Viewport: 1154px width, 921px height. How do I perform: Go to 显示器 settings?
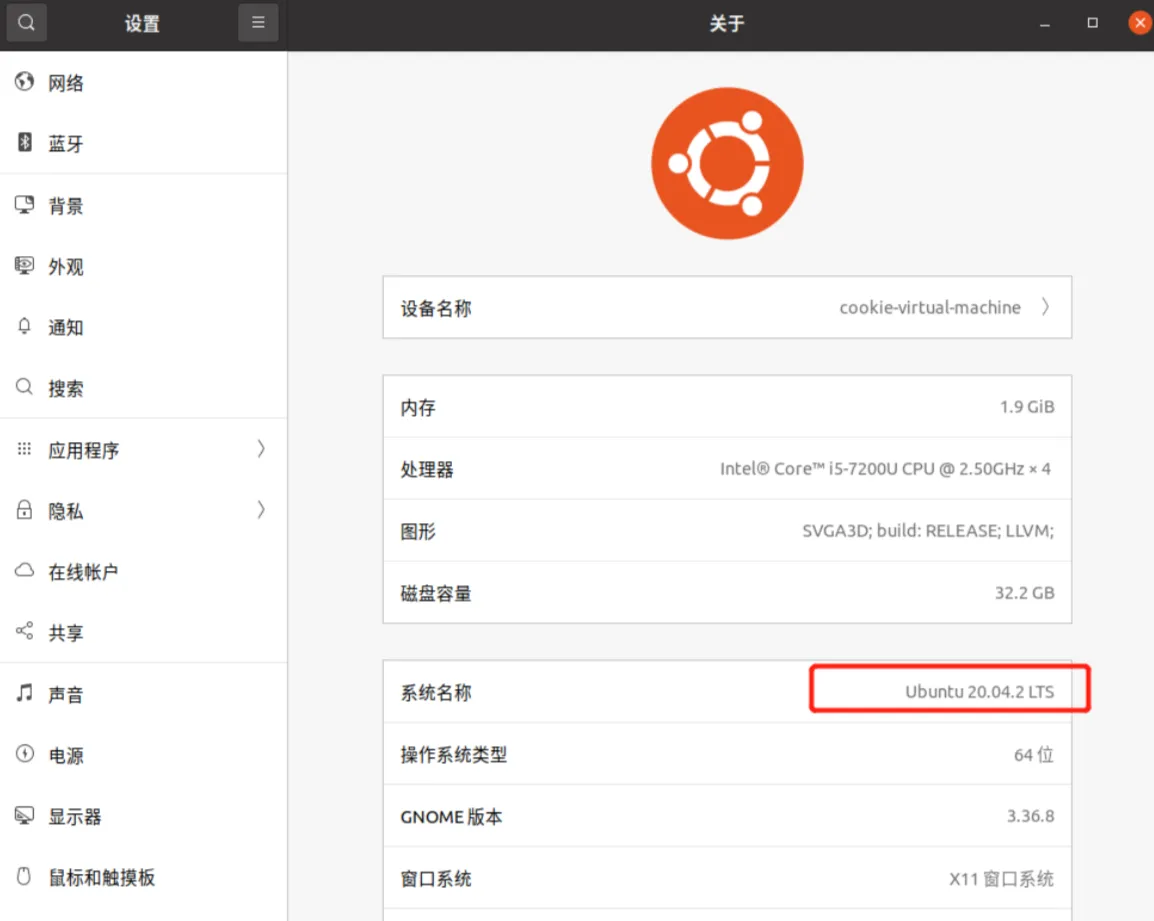coord(144,816)
